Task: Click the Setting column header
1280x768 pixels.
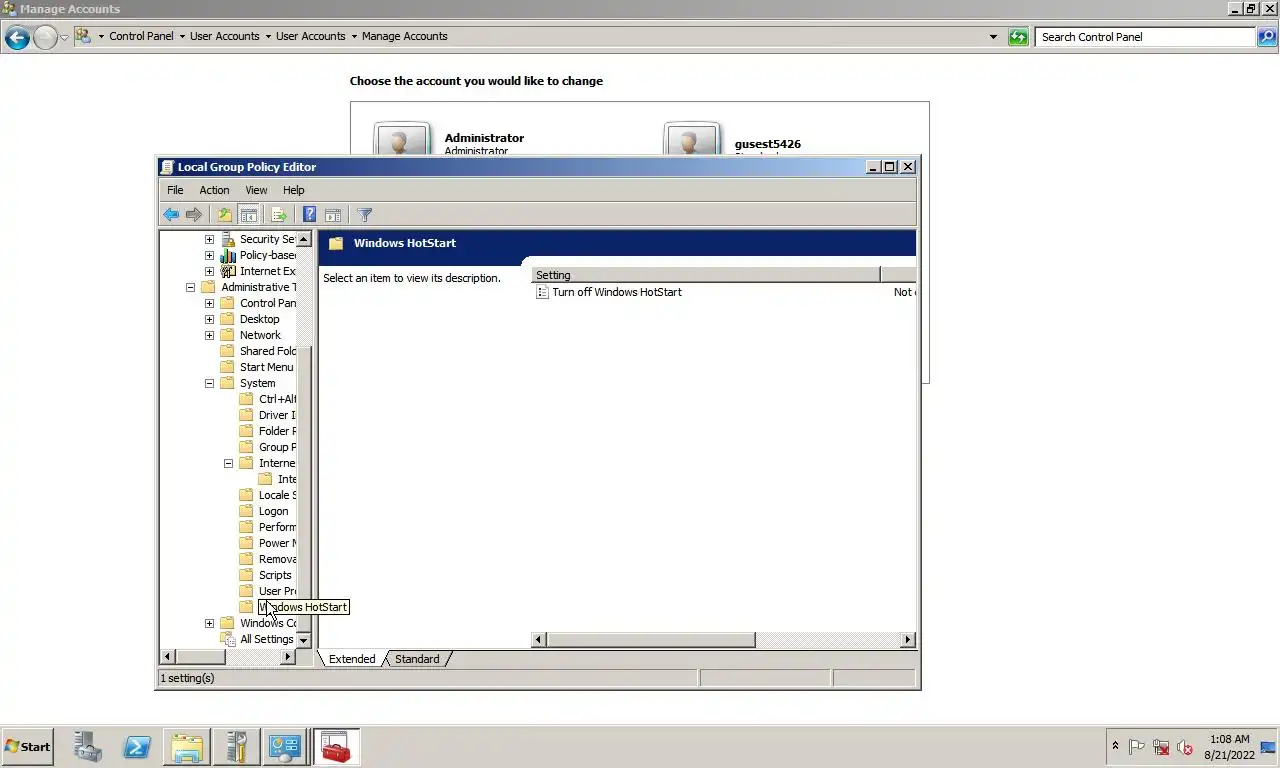Action: point(706,274)
